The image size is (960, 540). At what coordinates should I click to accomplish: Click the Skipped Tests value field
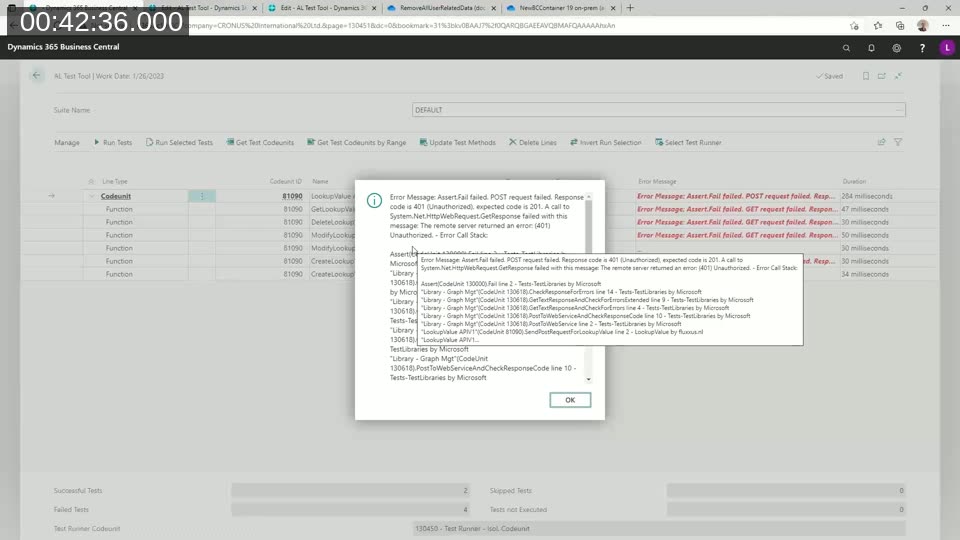click(786, 490)
